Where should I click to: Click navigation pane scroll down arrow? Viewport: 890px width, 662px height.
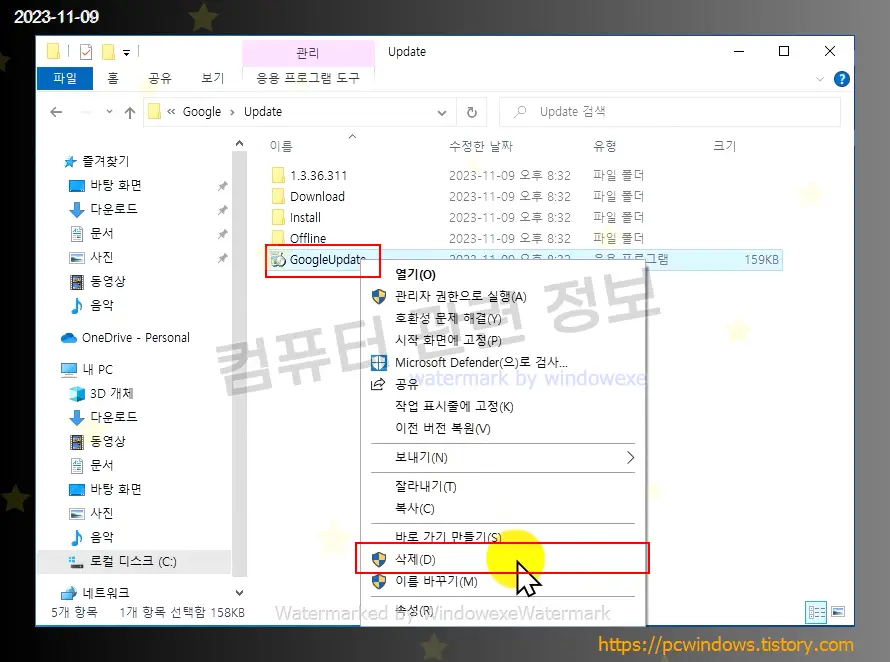[240, 593]
